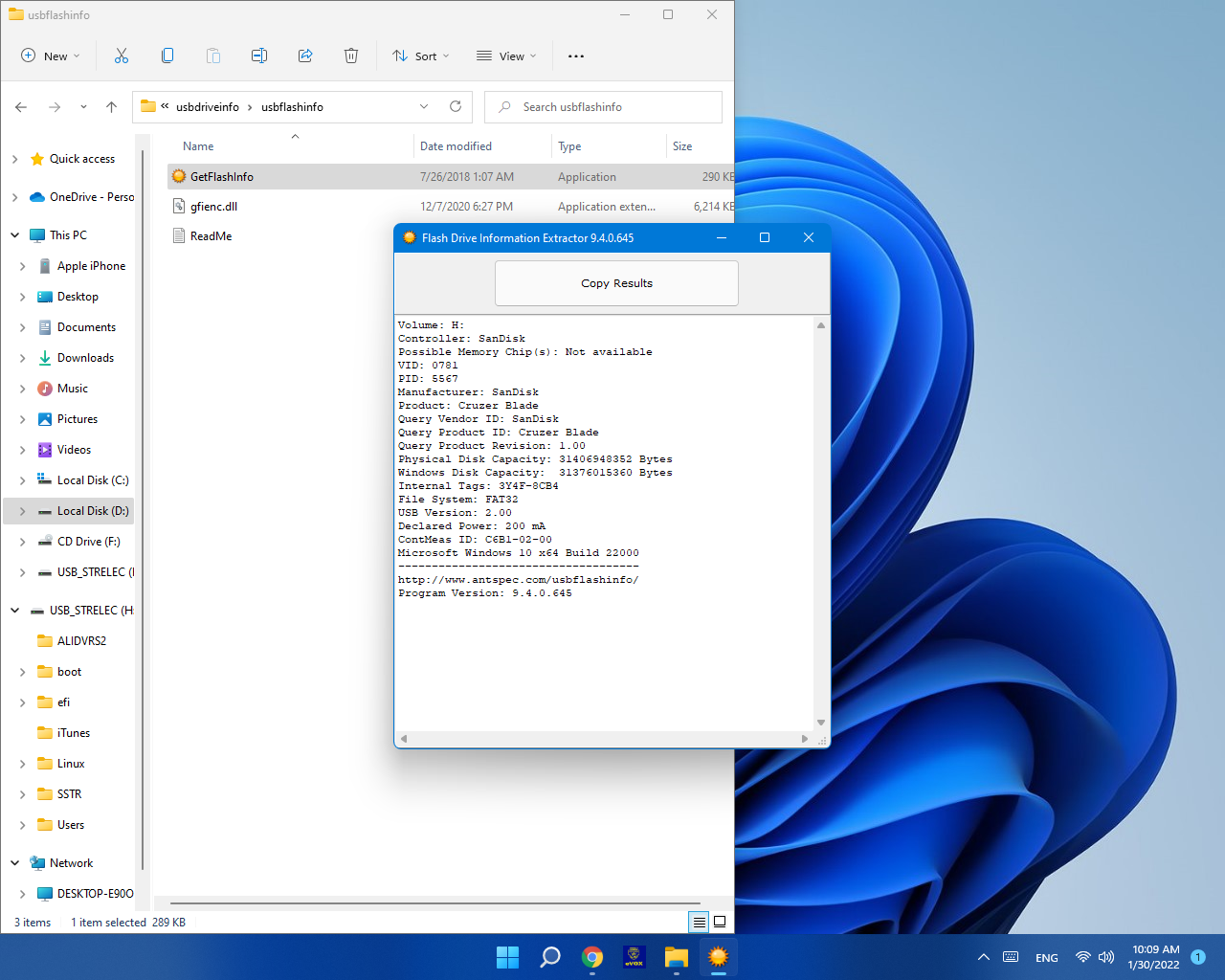1225x980 pixels.
Task: Click in the Search usbflashinfo field
Action: 603,107
